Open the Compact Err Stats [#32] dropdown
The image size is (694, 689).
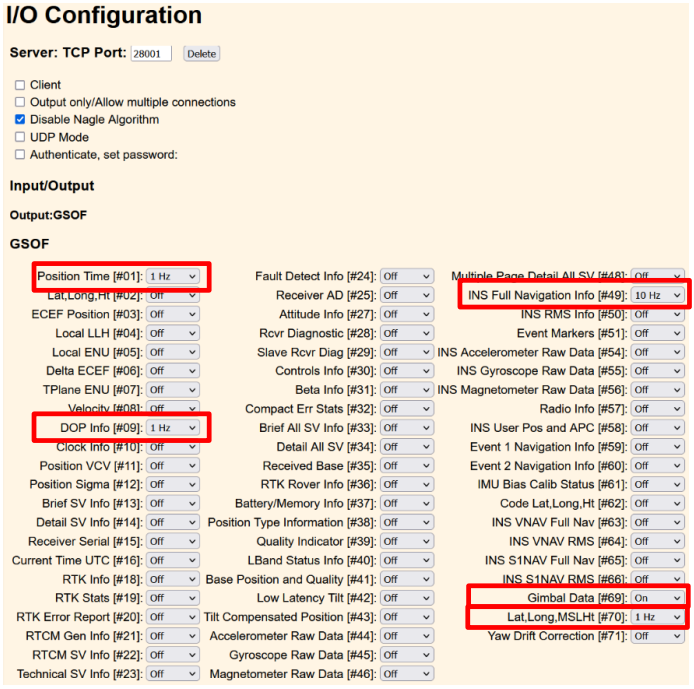pyautogui.click(x=407, y=409)
